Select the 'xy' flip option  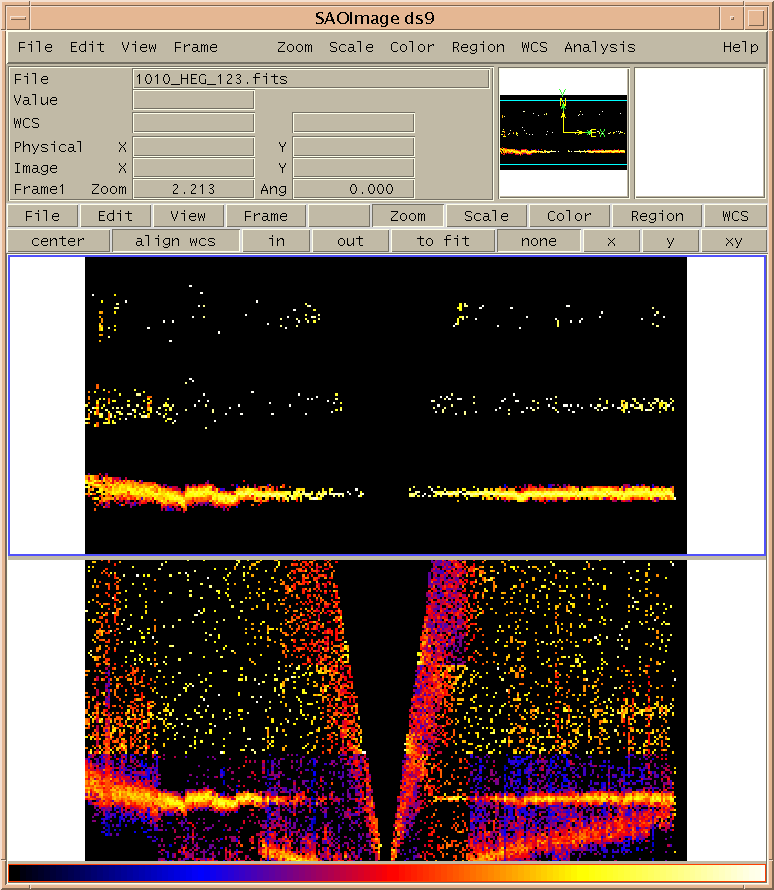(734, 241)
